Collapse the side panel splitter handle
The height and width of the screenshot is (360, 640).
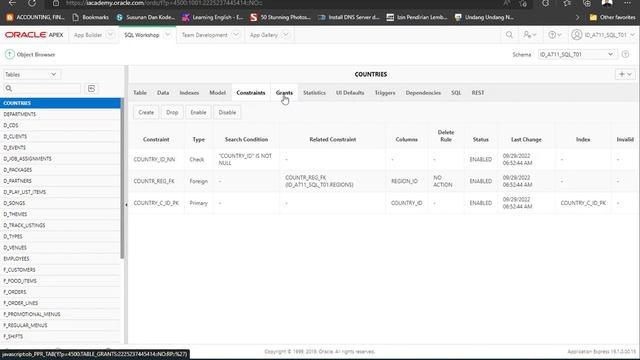coord(126,205)
